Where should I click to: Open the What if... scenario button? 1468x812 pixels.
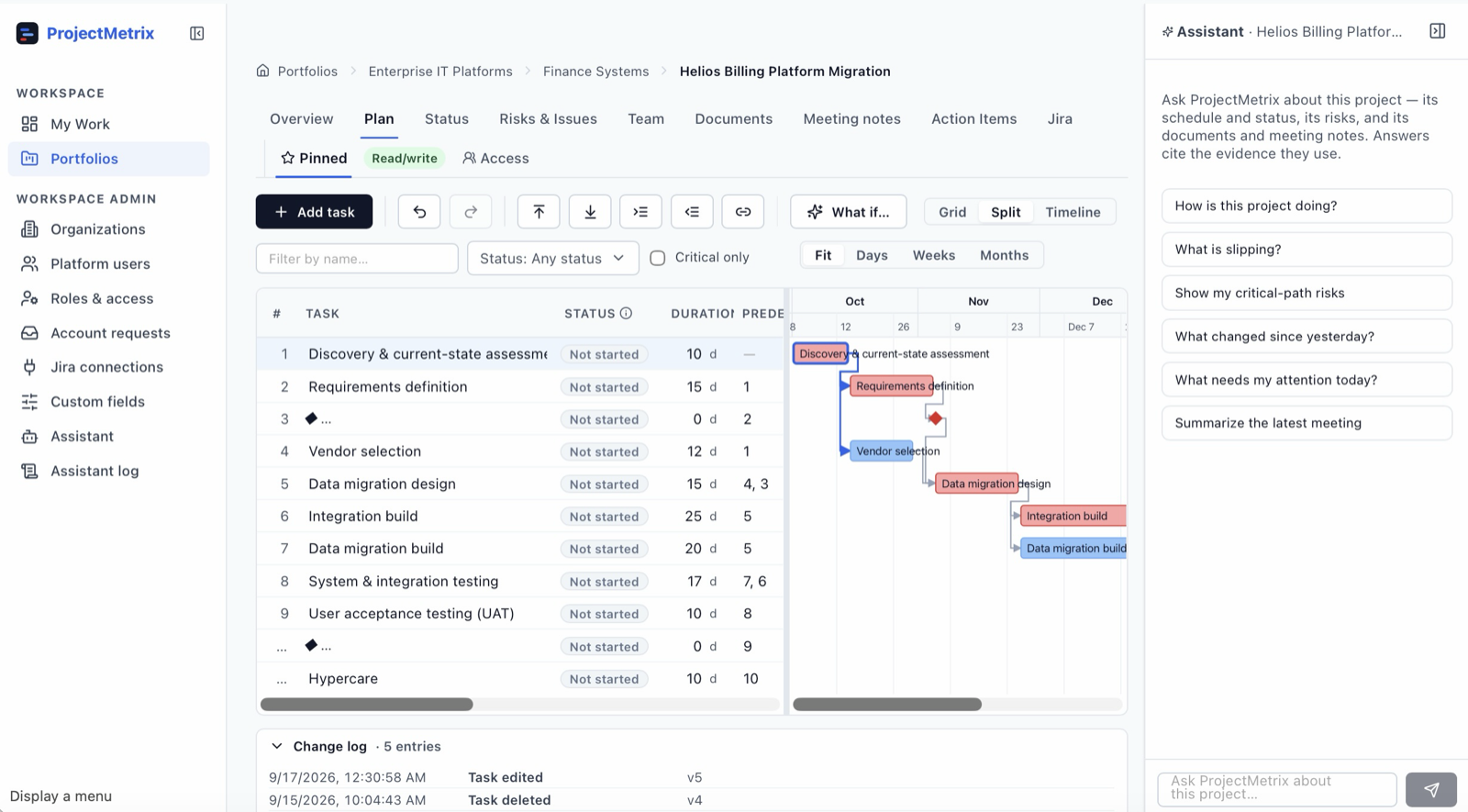[x=849, y=212]
